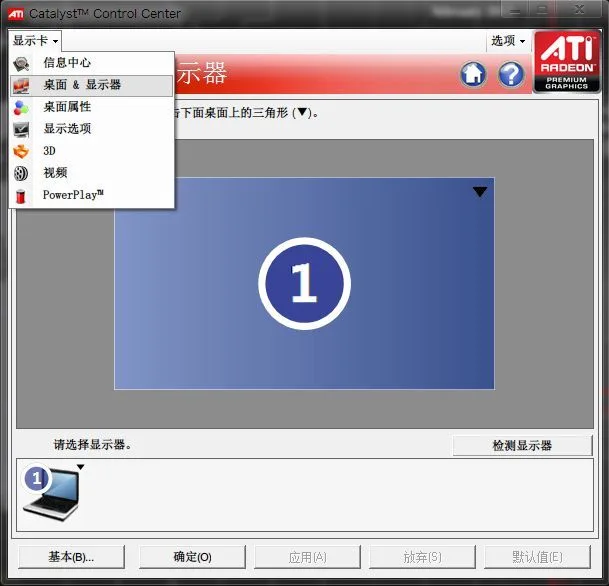
Task: Click the display options monitor icon
Action: point(21,130)
